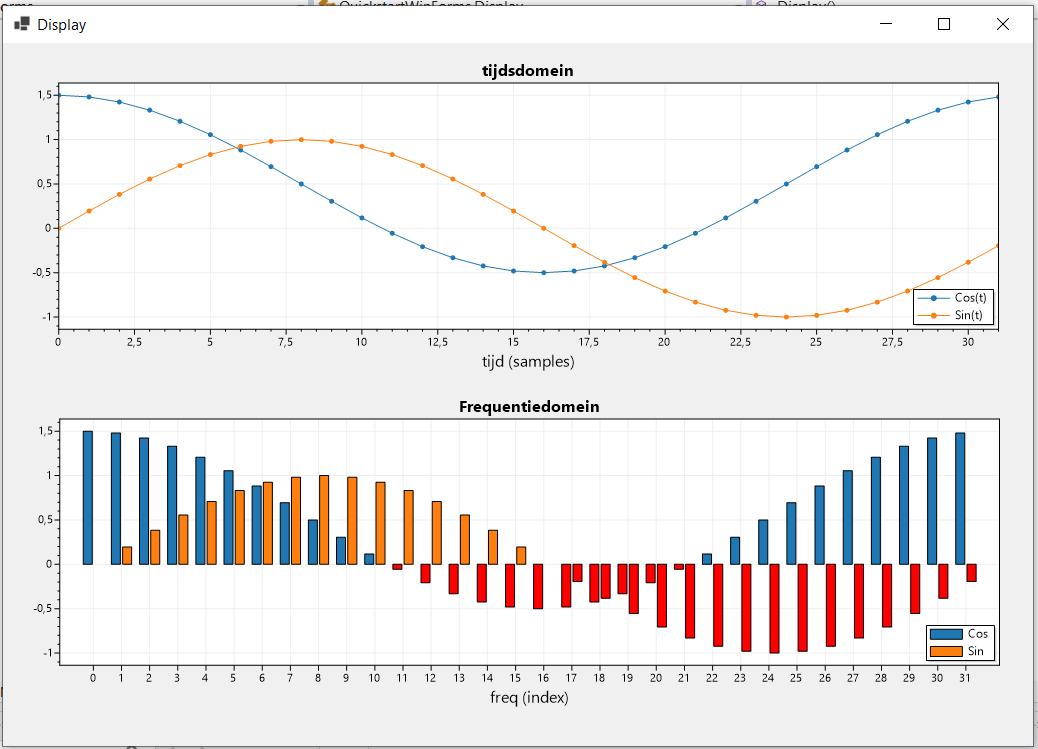Open the tijdsdomein plot title
The height and width of the screenshot is (749, 1038).
527,70
